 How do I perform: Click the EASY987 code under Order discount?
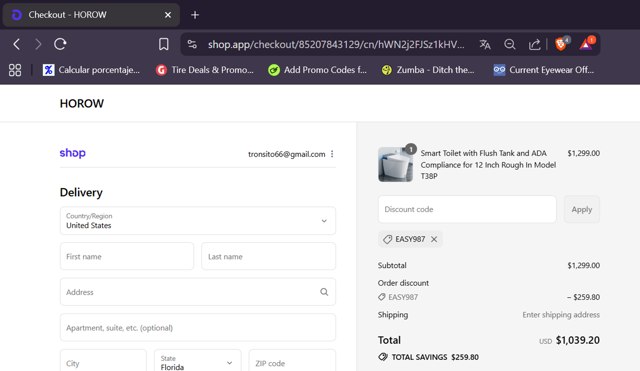(x=403, y=297)
